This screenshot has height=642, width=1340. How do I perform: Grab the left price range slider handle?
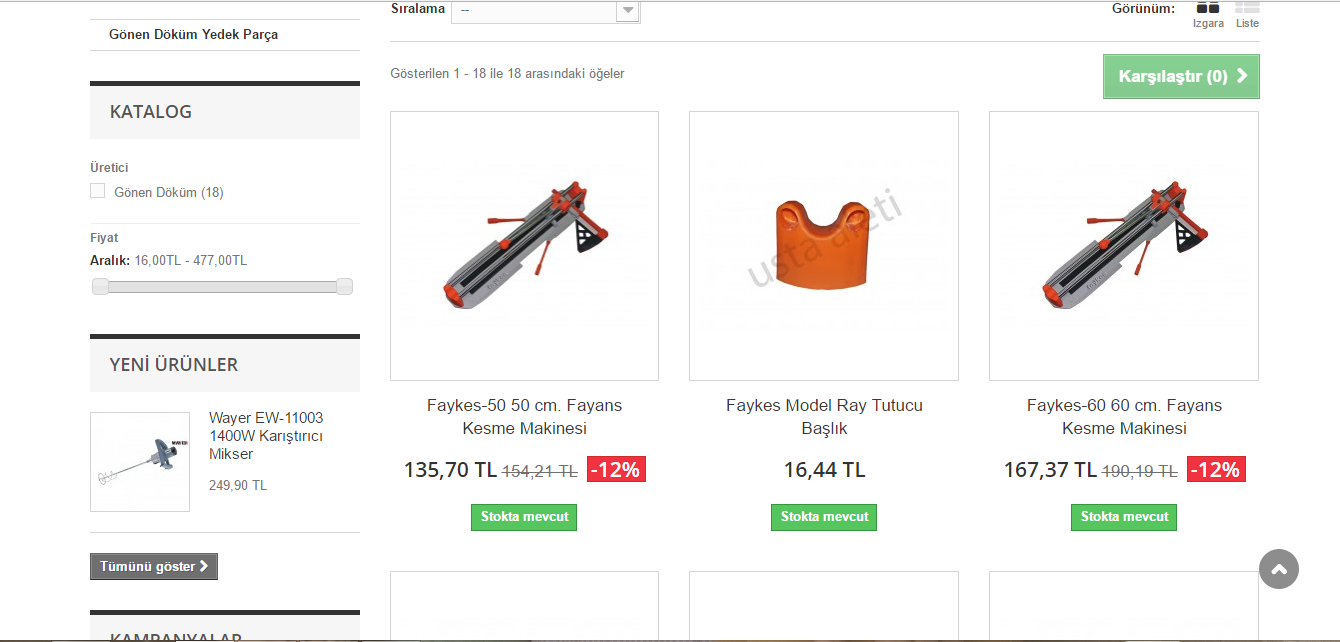click(x=100, y=287)
